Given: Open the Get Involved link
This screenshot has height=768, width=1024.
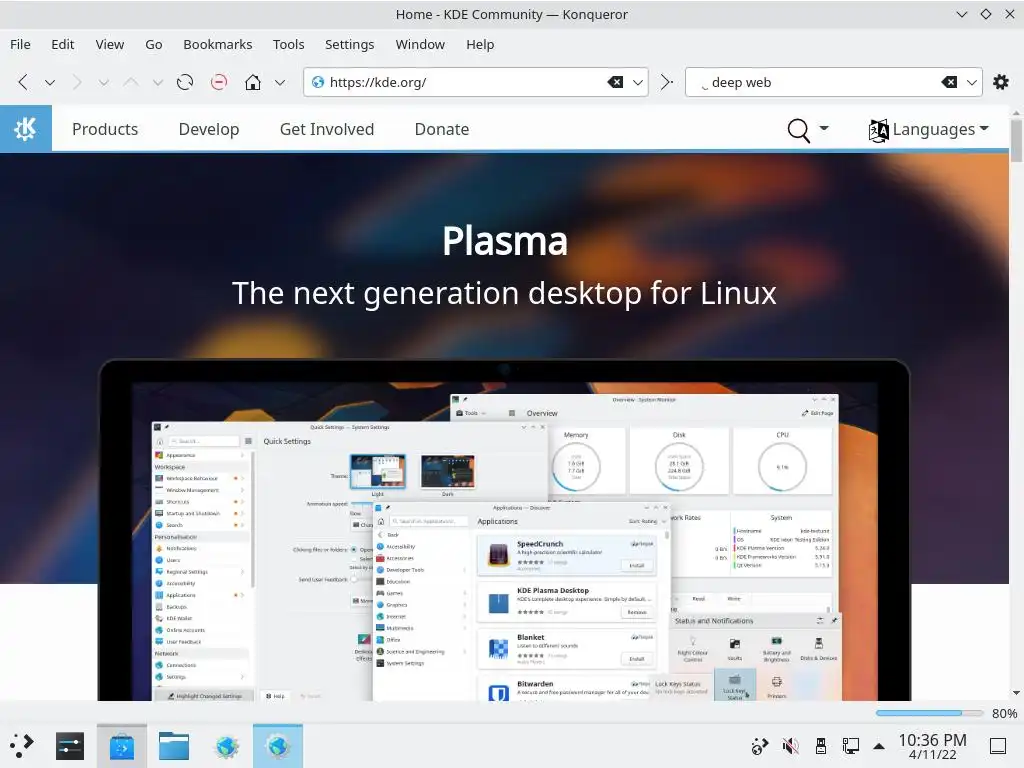Looking at the screenshot, I should (x=327, y=129).
